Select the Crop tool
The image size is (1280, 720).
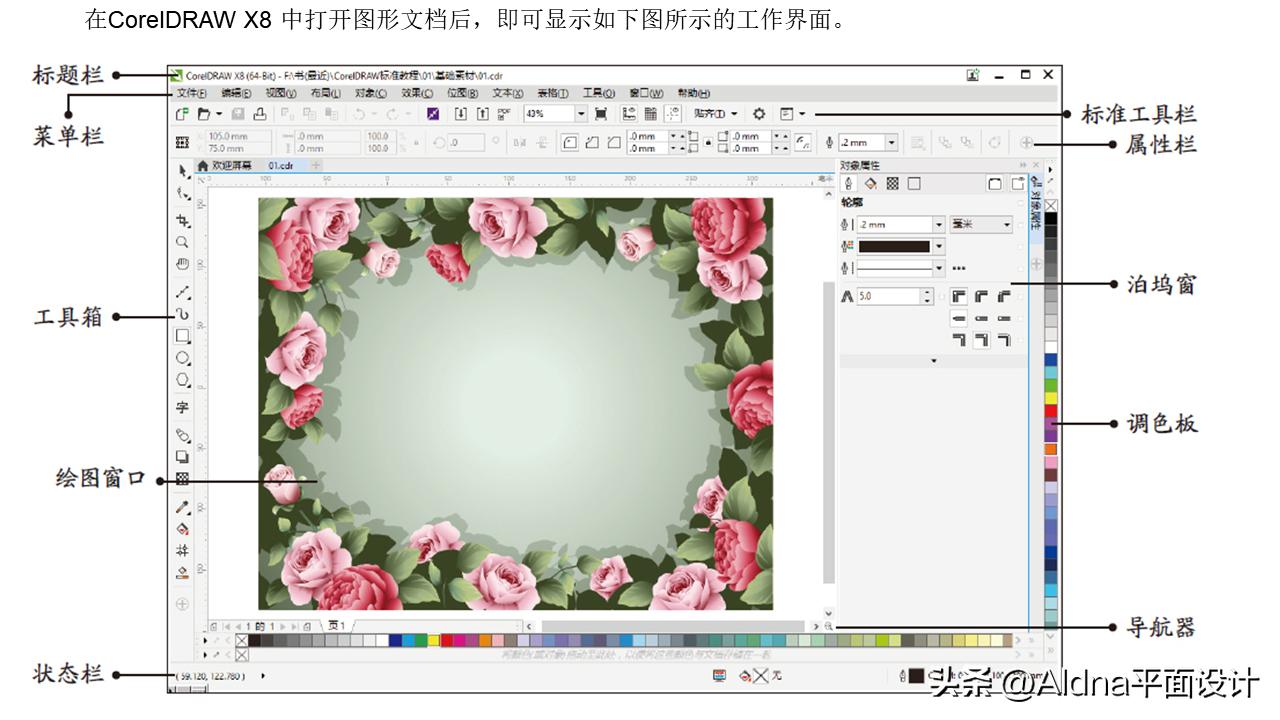point(182,218)
